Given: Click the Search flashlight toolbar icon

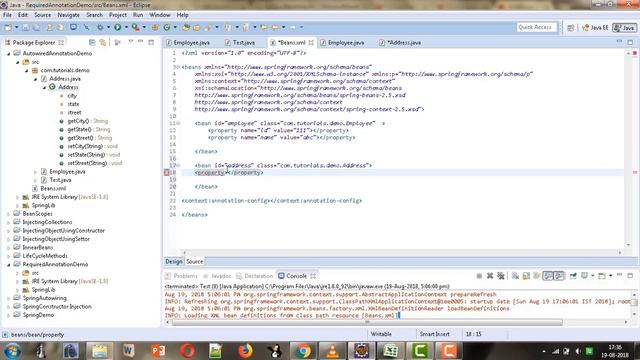Looking at the screenshot, I should 209,27.
